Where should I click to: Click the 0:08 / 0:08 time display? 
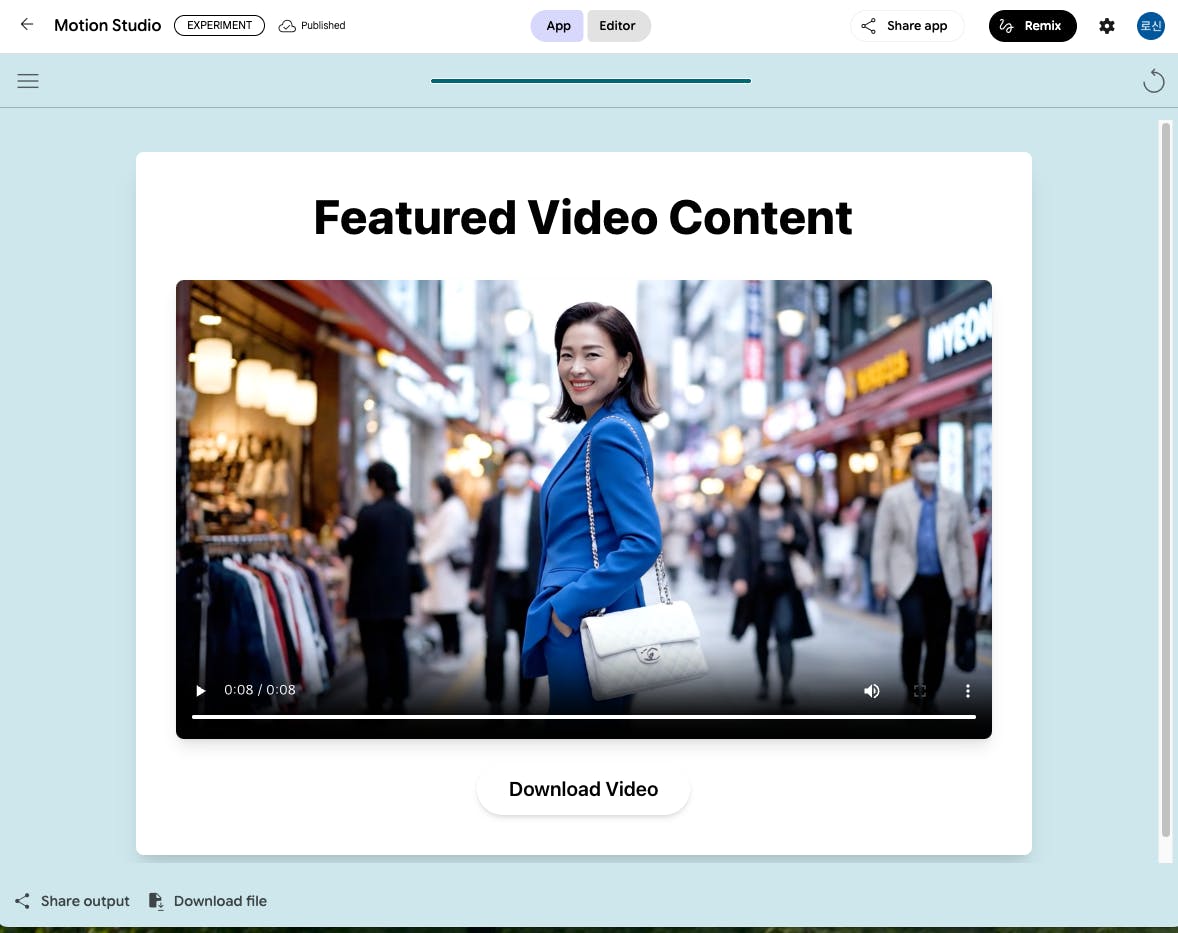260,690
